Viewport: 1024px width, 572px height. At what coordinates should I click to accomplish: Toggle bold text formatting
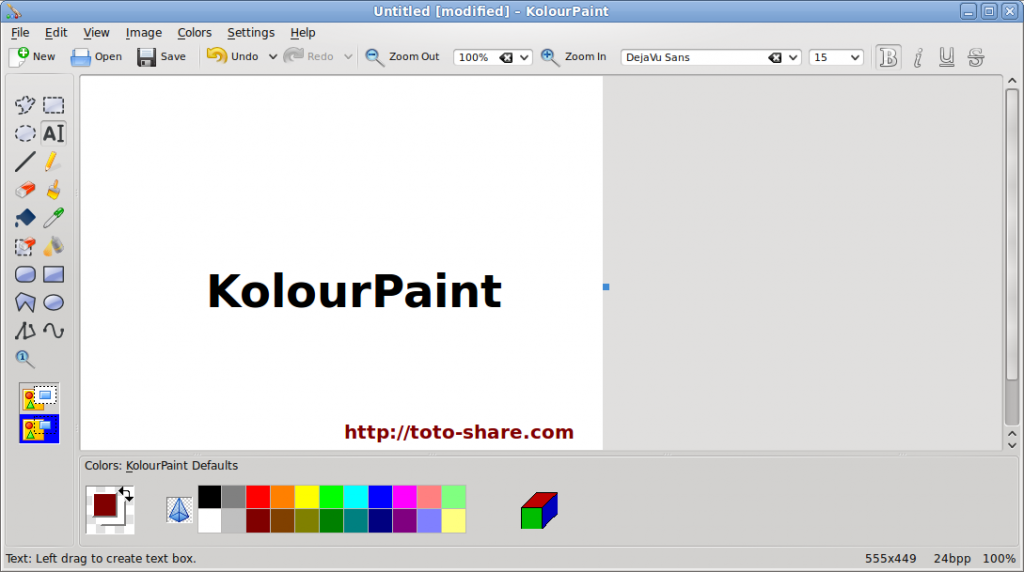point(888,57)
